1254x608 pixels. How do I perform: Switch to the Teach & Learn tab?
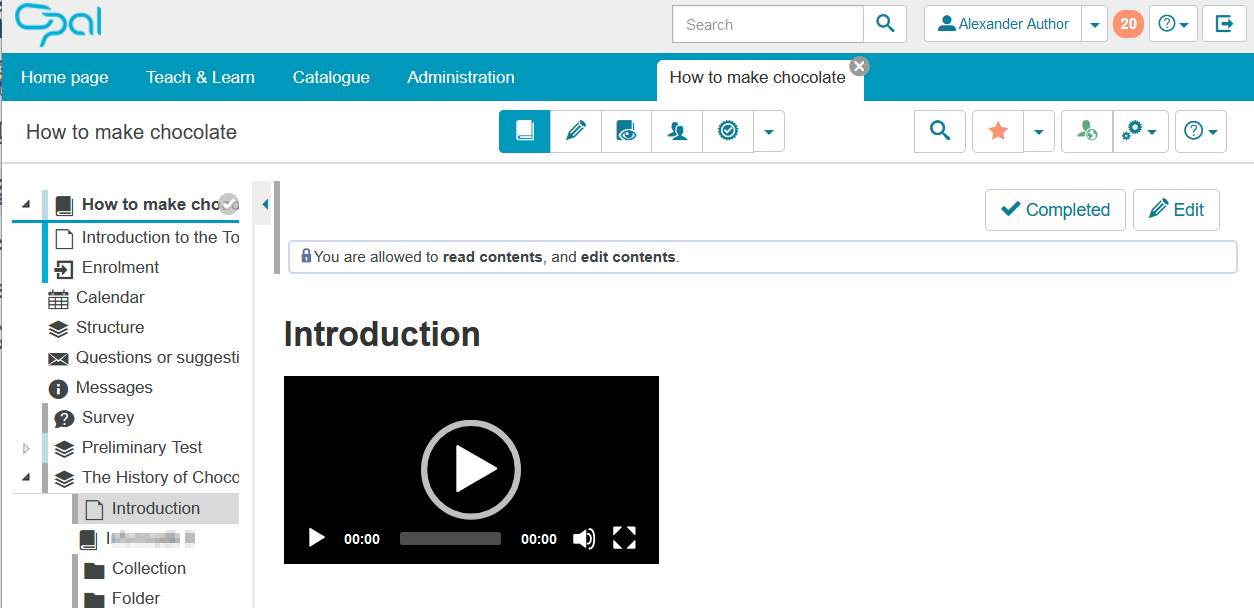coord(200,77)
